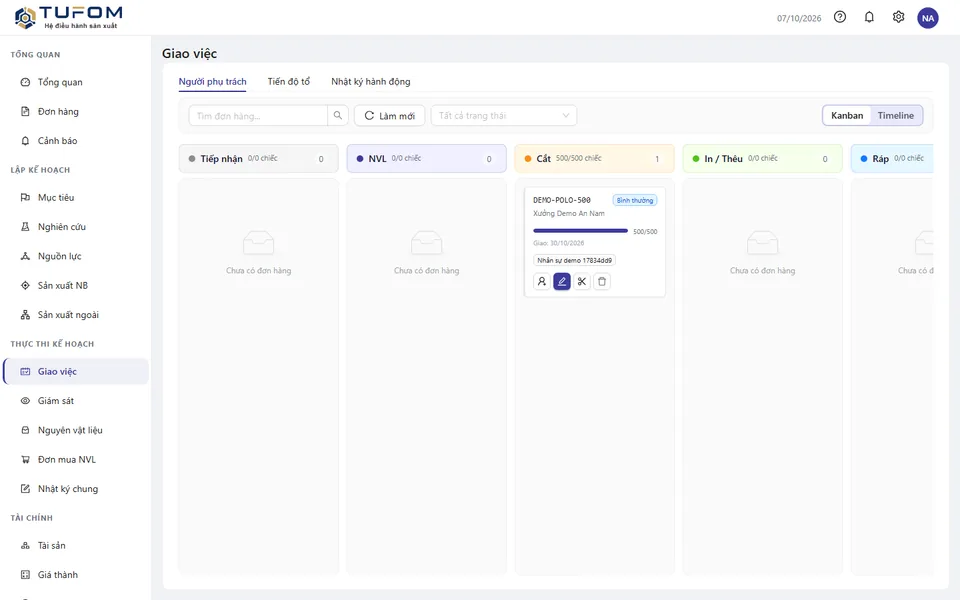The width and height of the screenshot is (960, 600).
Task: Open the NA user avatar menu
Action: click(928, 18)
